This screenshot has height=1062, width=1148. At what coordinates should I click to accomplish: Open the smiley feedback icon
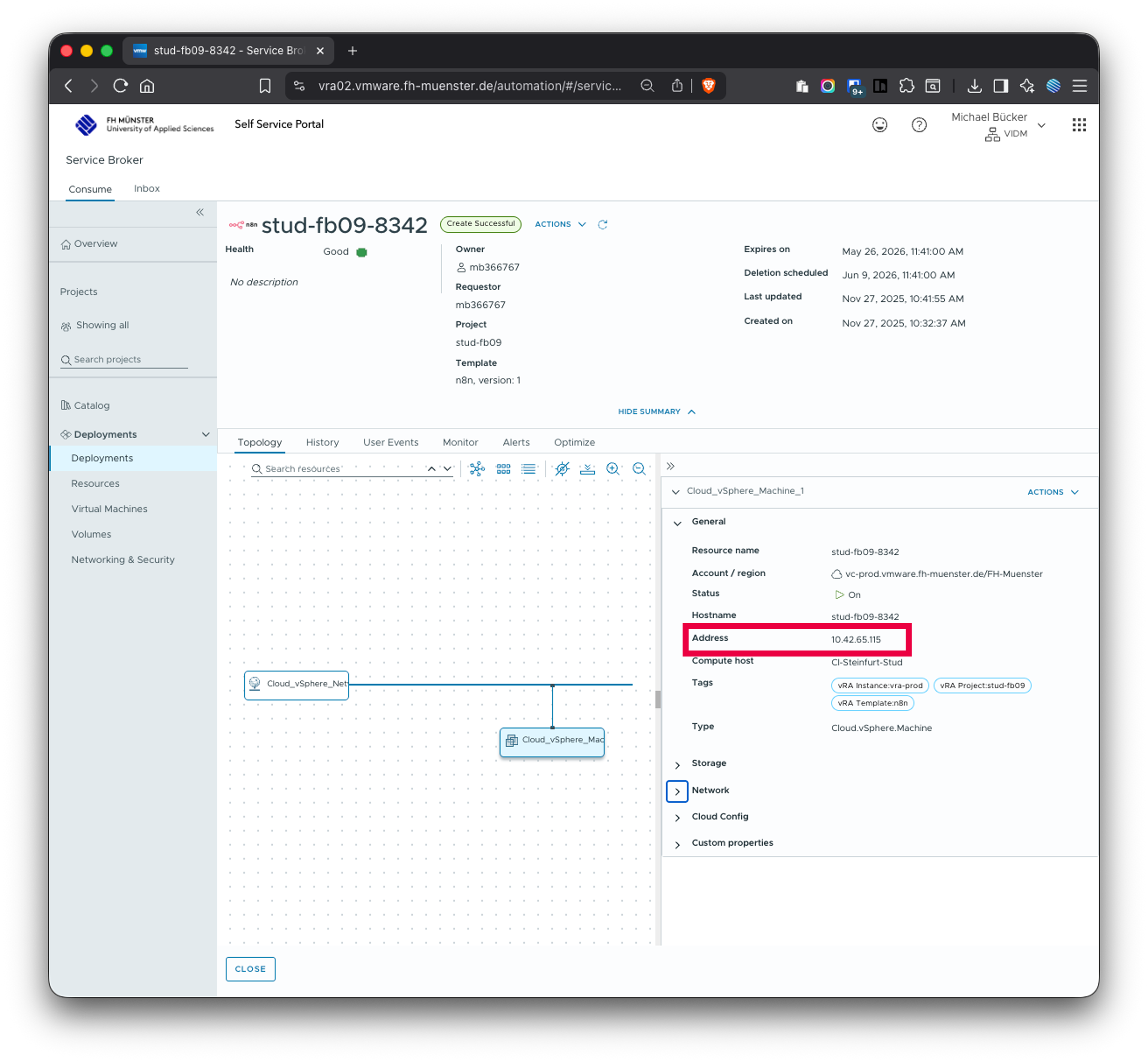coord(880,125)
